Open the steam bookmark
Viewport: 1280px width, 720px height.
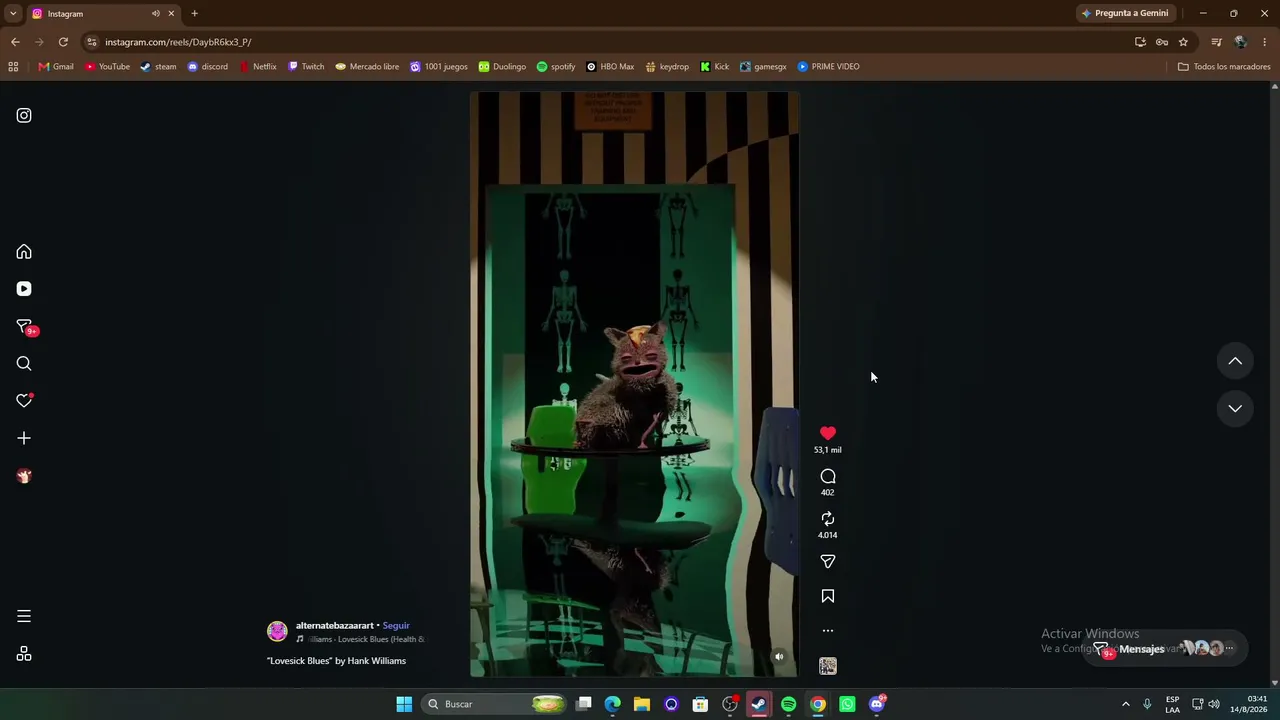pos(158,67)
